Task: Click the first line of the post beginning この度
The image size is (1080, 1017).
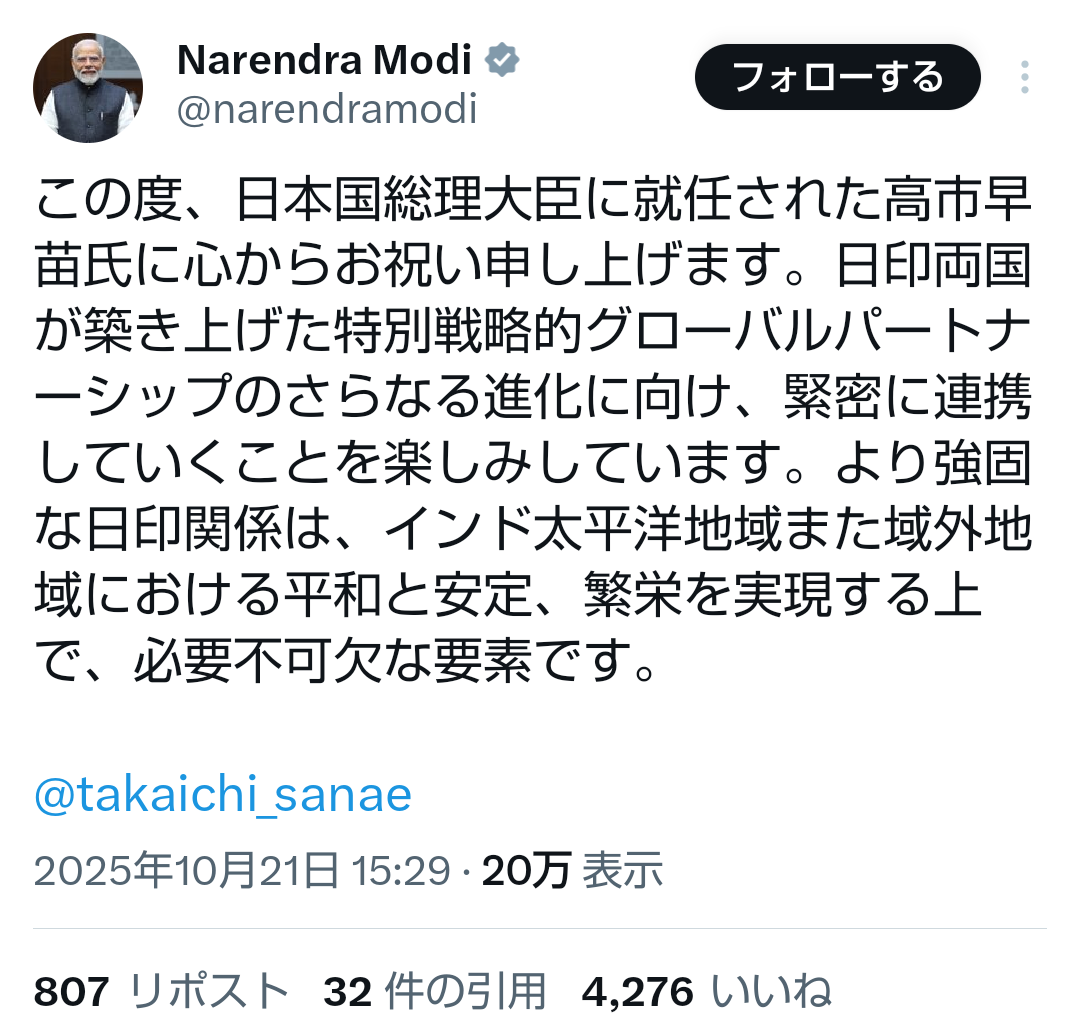Action: (533, 204)
